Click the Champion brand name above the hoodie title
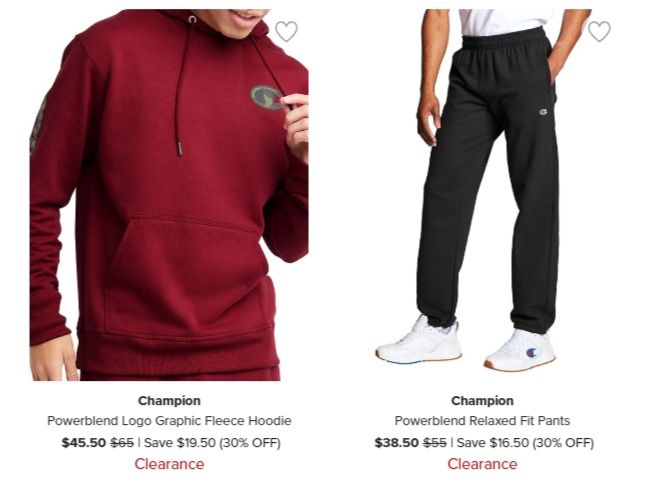Image resolution: width=653 pixels, height=484 pixels. [x=169, y=401]
